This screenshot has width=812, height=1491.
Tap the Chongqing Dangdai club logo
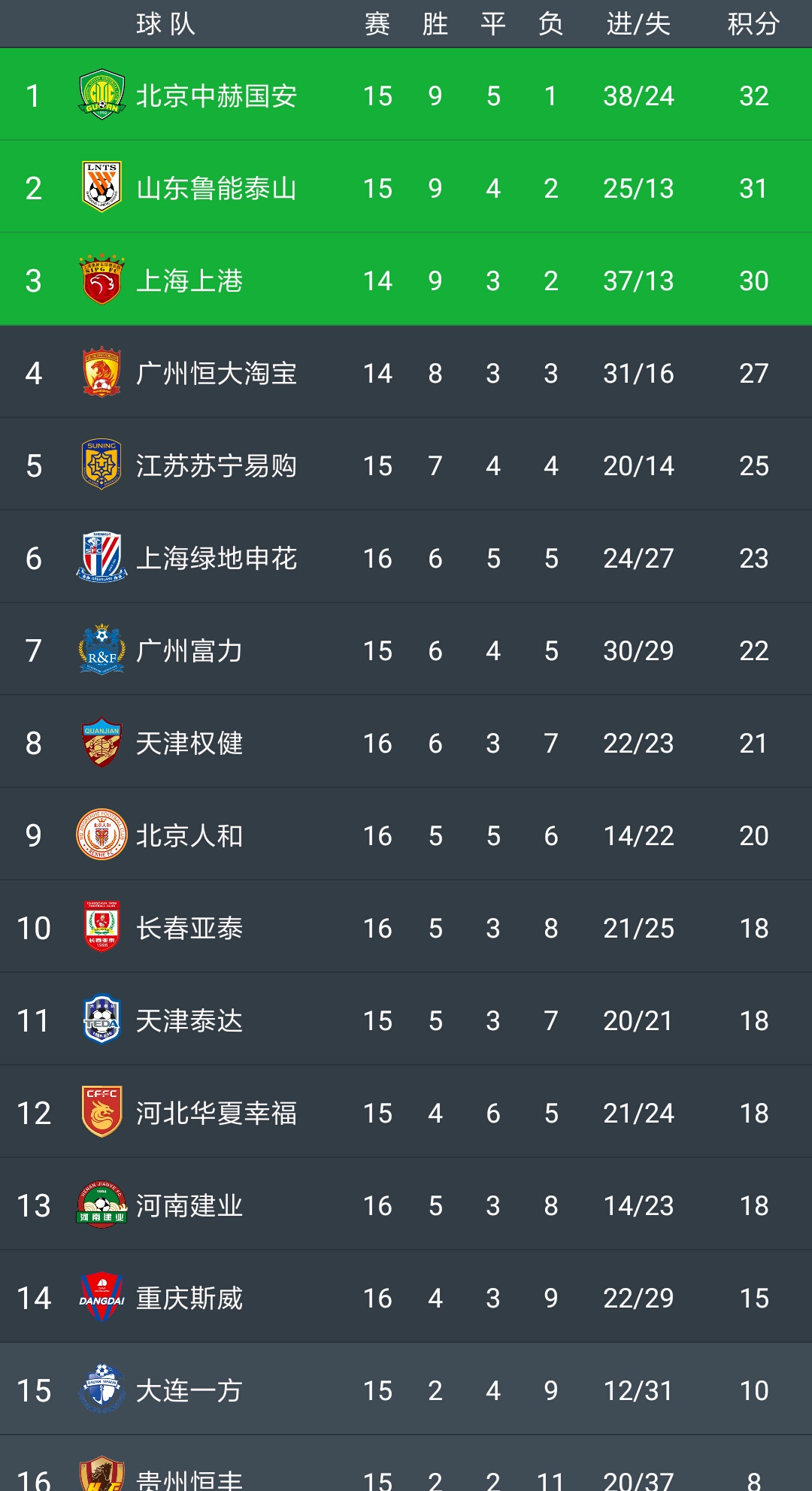(101, 1297)
